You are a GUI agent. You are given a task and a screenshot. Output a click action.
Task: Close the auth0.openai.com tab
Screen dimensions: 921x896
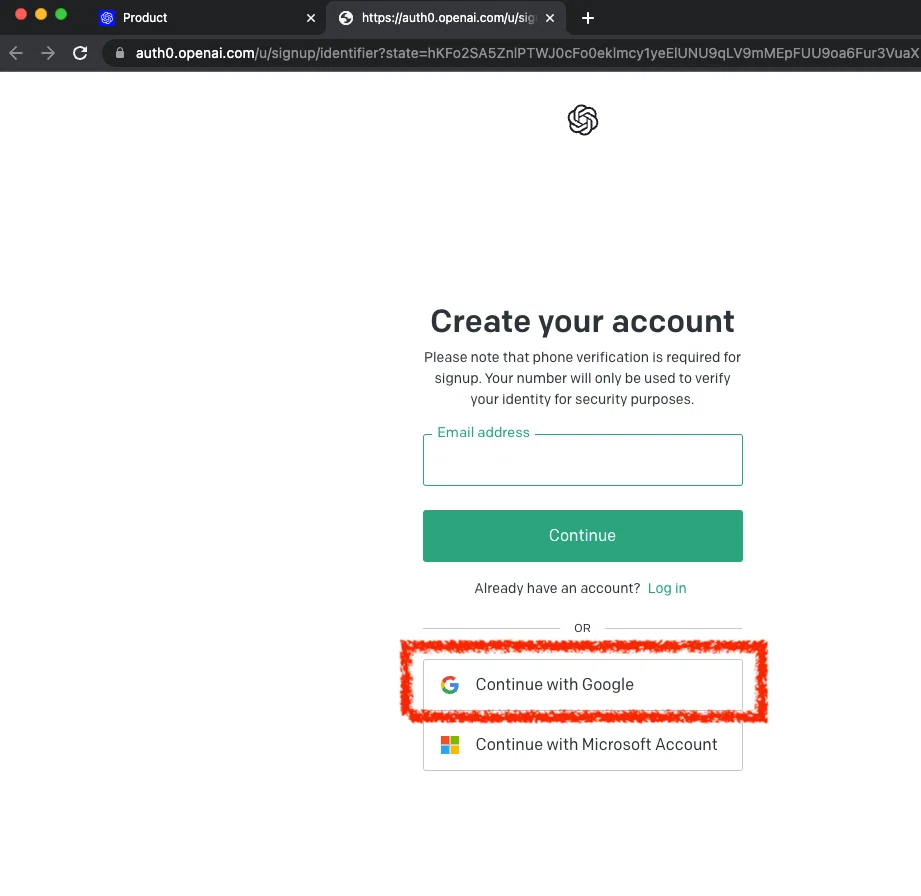[550, 18]
